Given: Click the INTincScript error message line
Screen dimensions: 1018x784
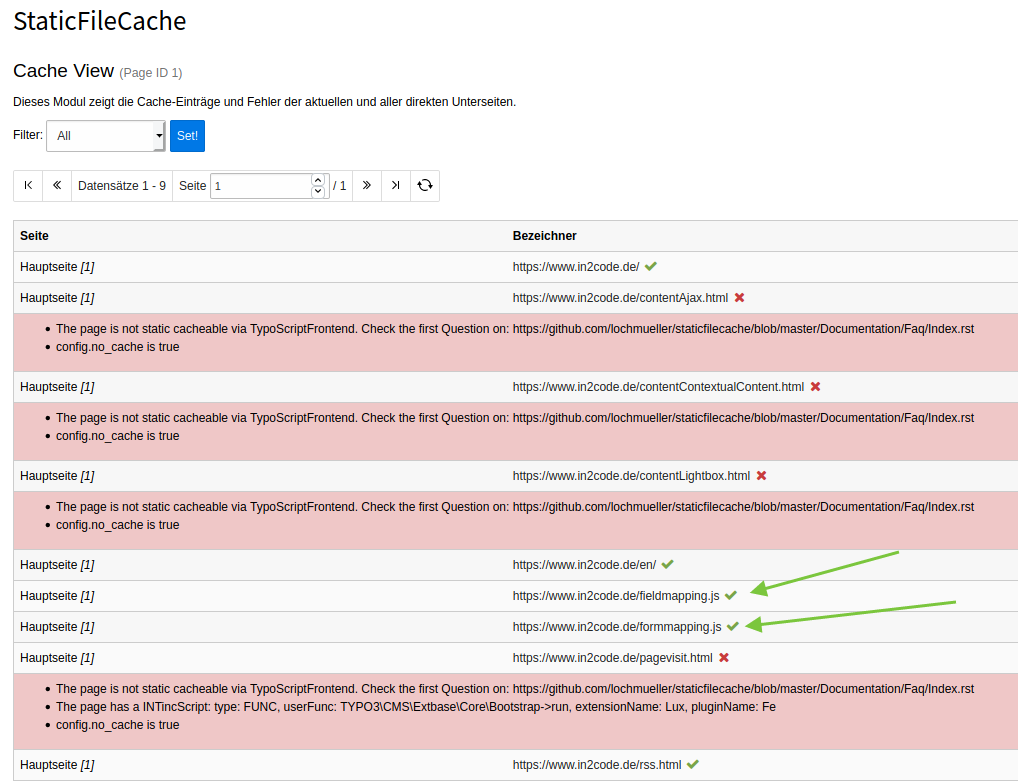Looking at the screenshot, I should (416, 707).
